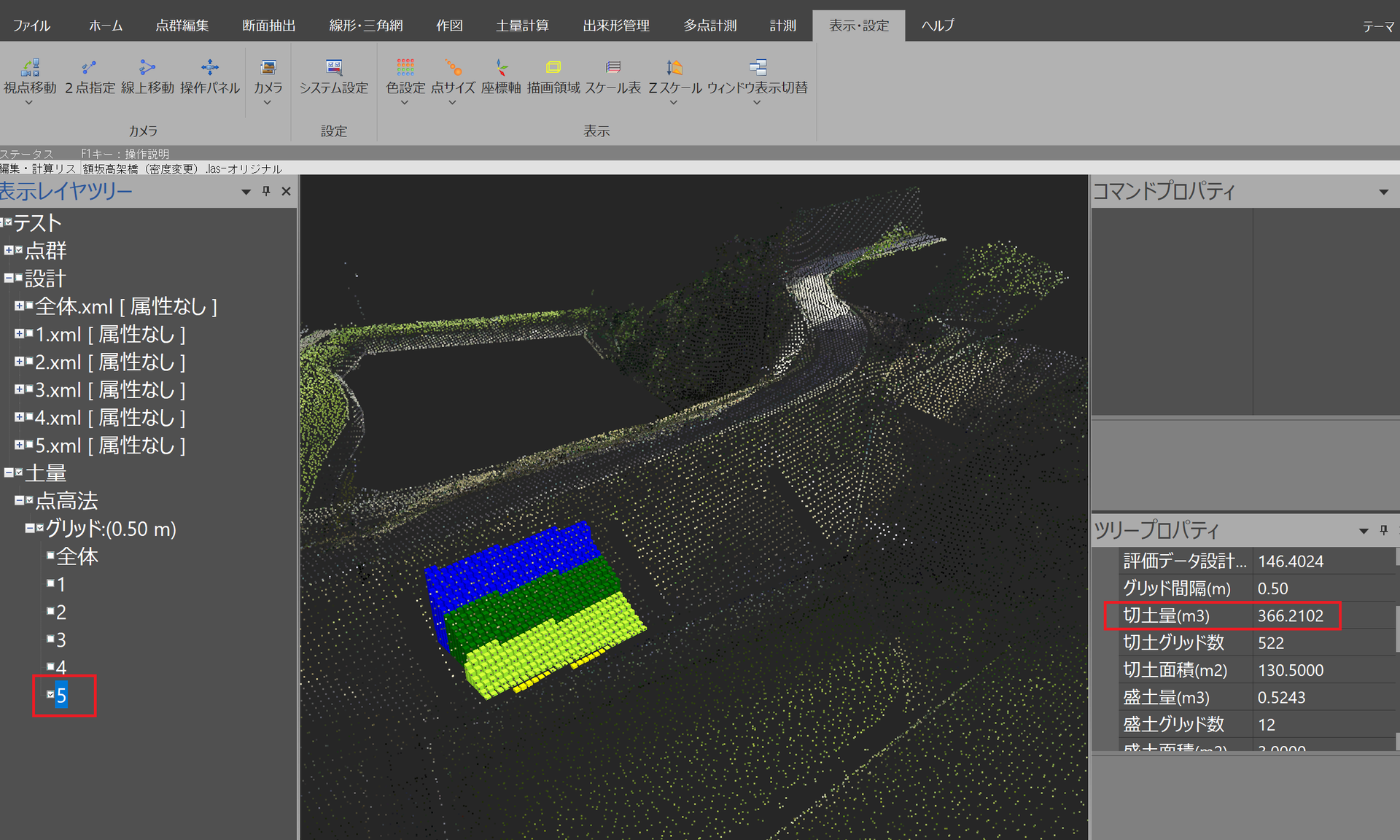The image size is (1400, 840).
Task: Select the 編集・計算リスト tab
Action: pos(38,168)
